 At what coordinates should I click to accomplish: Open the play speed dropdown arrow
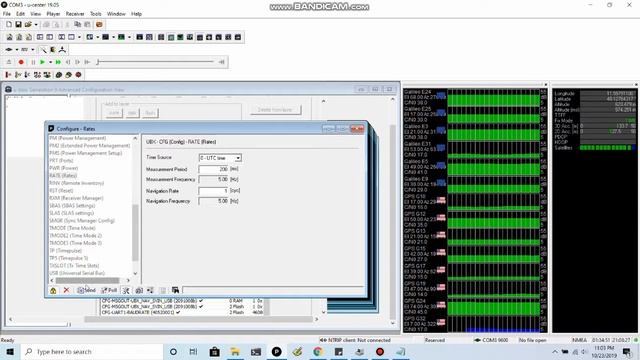coord(50,62)
